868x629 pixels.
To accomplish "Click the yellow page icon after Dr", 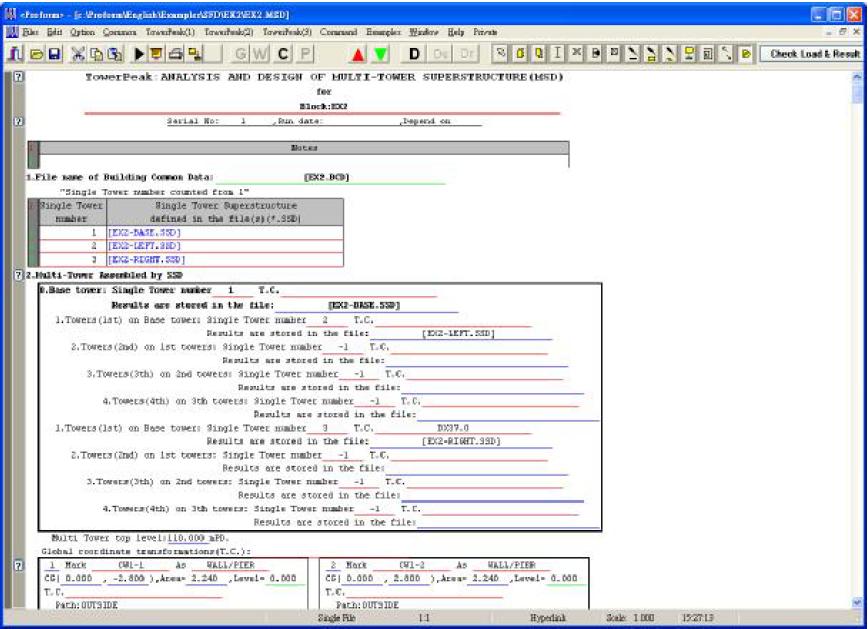I will 520,54.
